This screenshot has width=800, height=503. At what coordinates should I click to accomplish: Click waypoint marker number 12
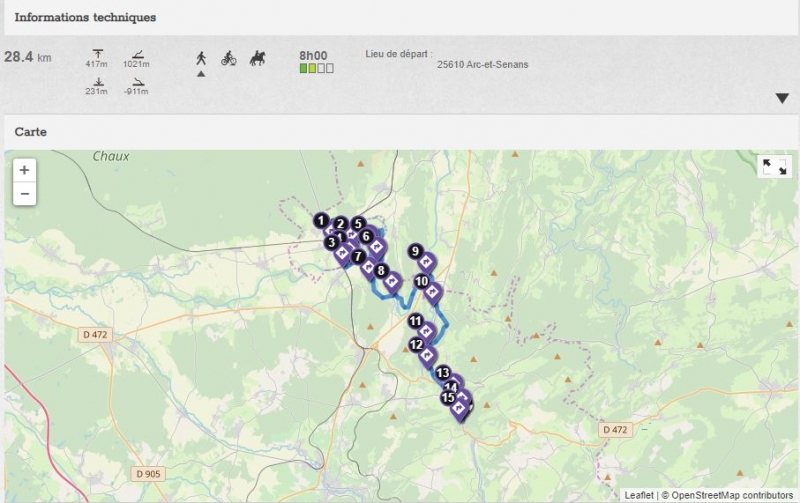416,344
